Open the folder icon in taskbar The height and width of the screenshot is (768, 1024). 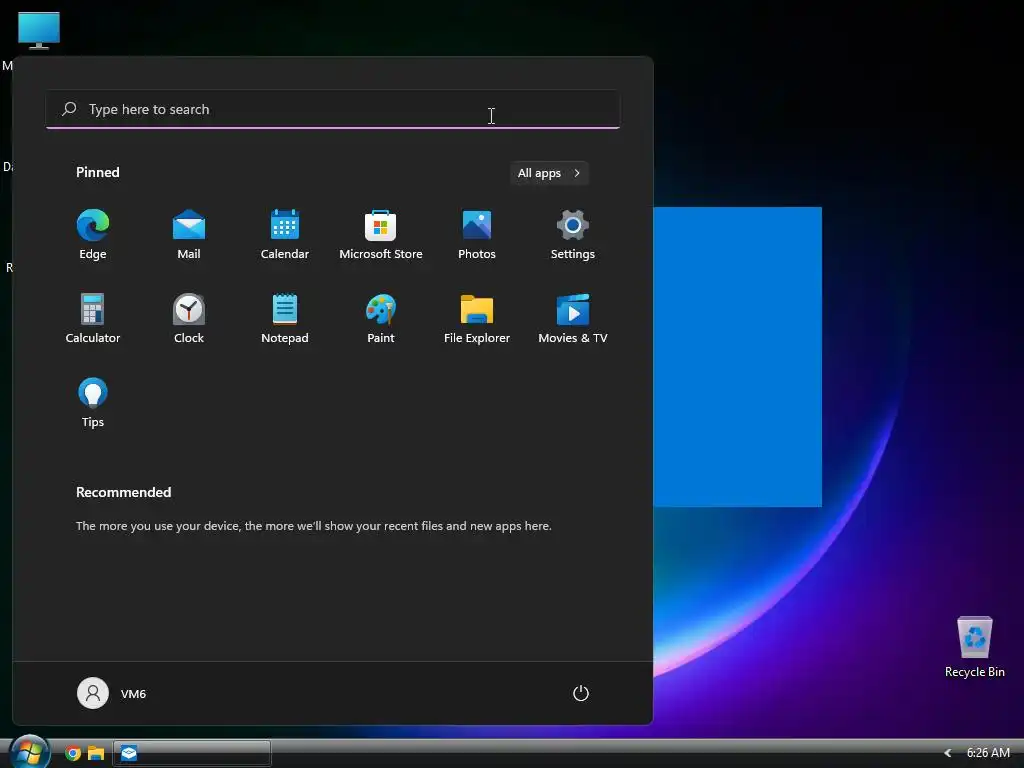(x=96, y=753)
